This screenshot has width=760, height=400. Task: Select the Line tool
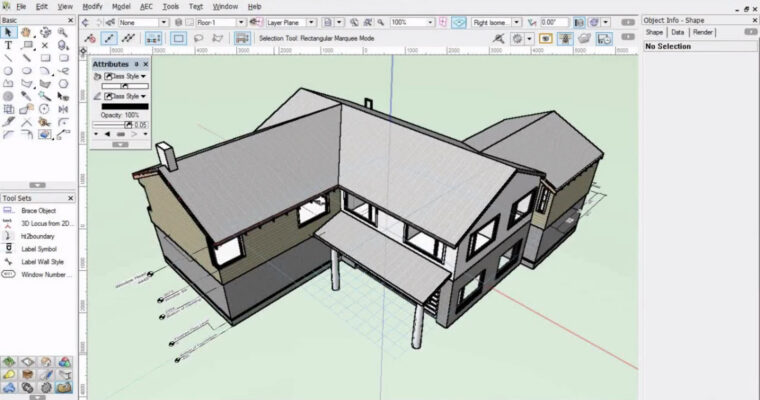(8, 58)
